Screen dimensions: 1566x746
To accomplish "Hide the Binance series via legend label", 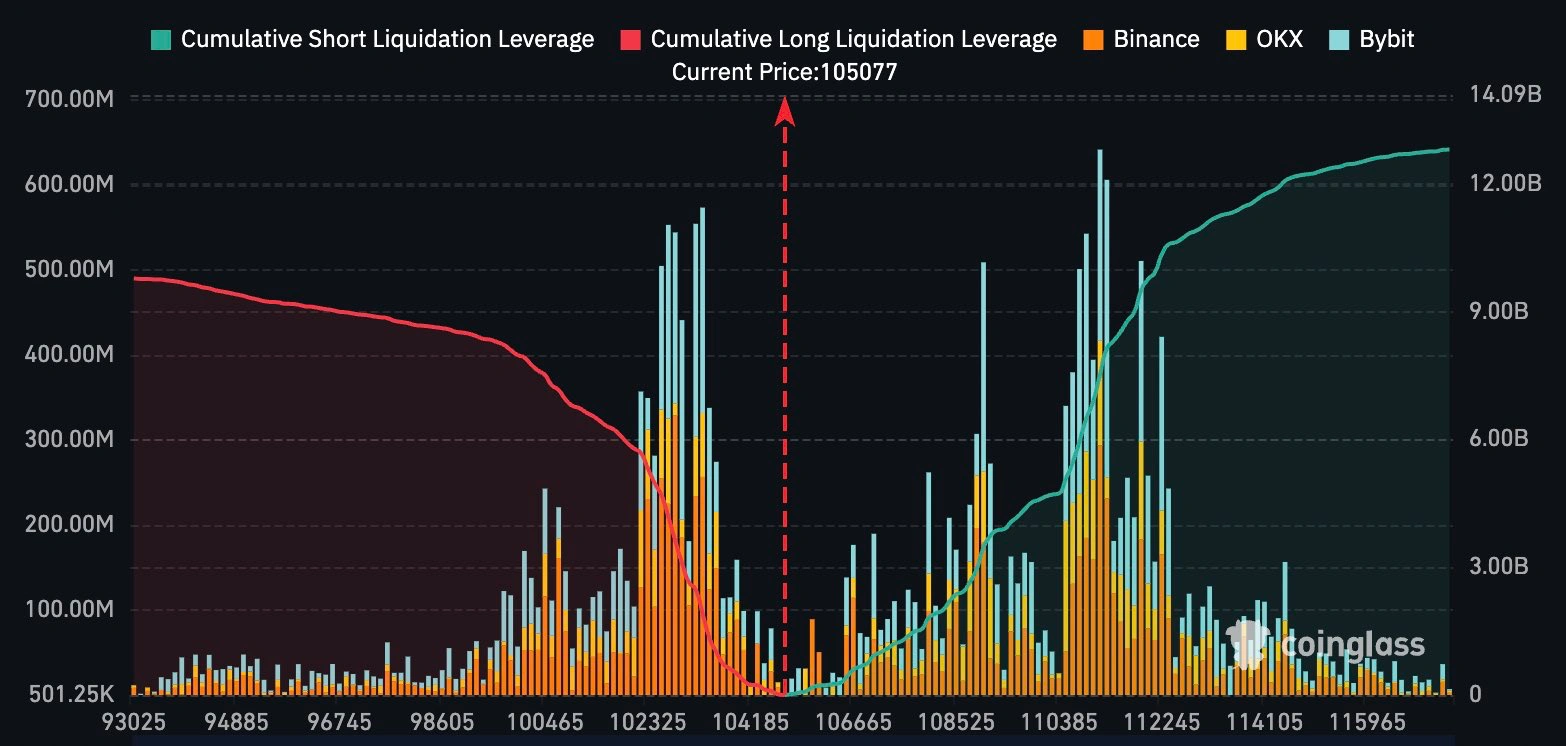I will coord(1156,40).
